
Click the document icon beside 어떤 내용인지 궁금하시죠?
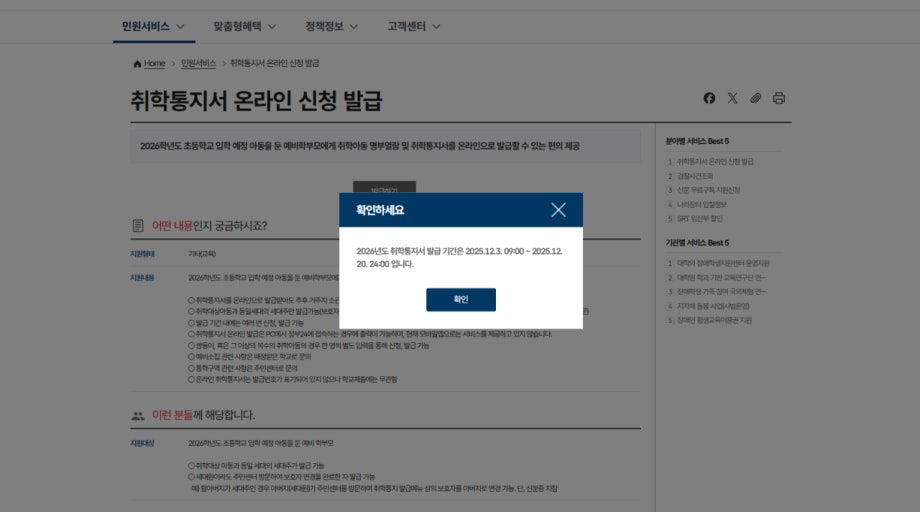tap(138, 226)
